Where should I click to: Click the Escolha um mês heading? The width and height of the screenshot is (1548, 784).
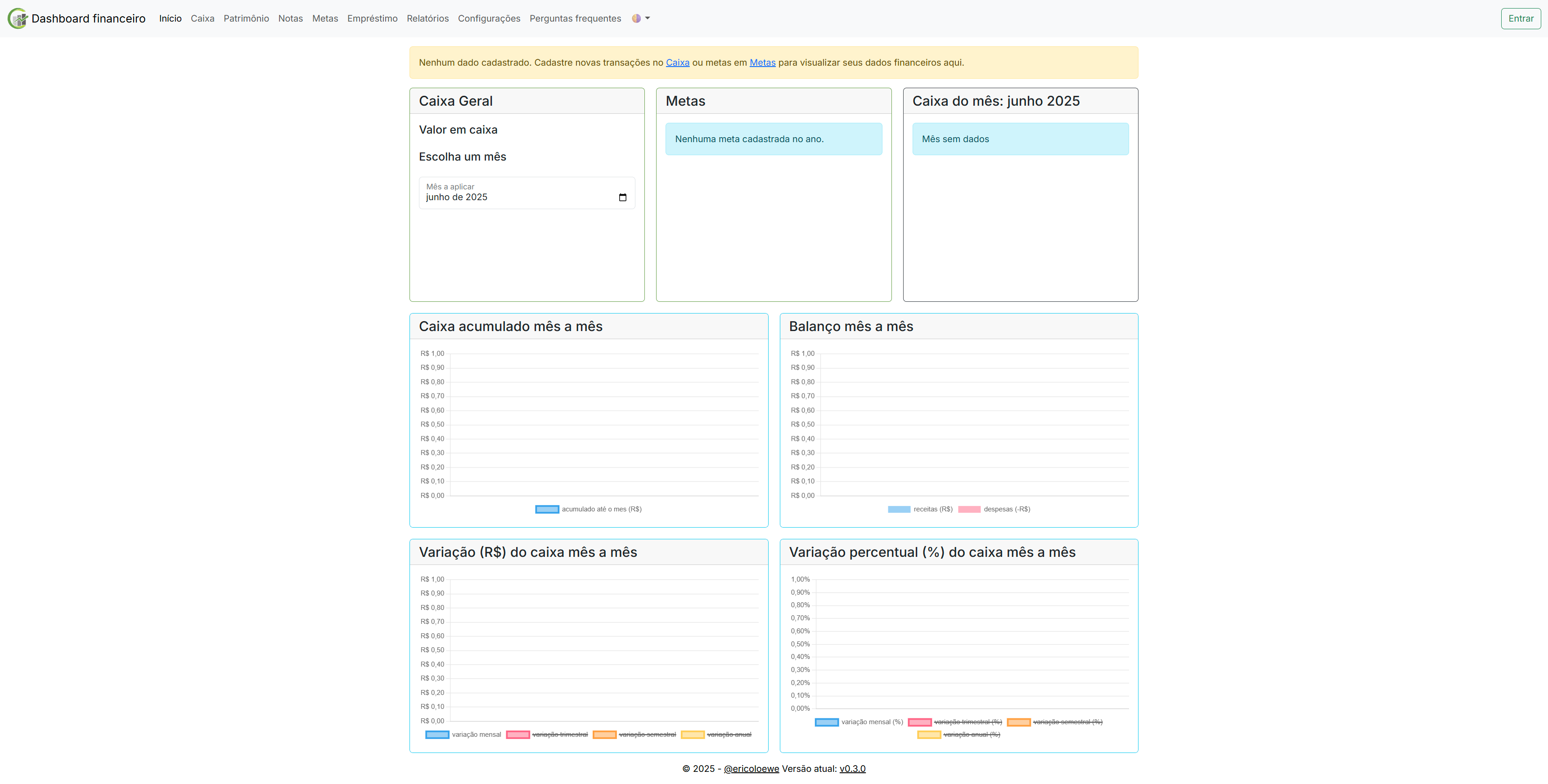click(463, 157)
